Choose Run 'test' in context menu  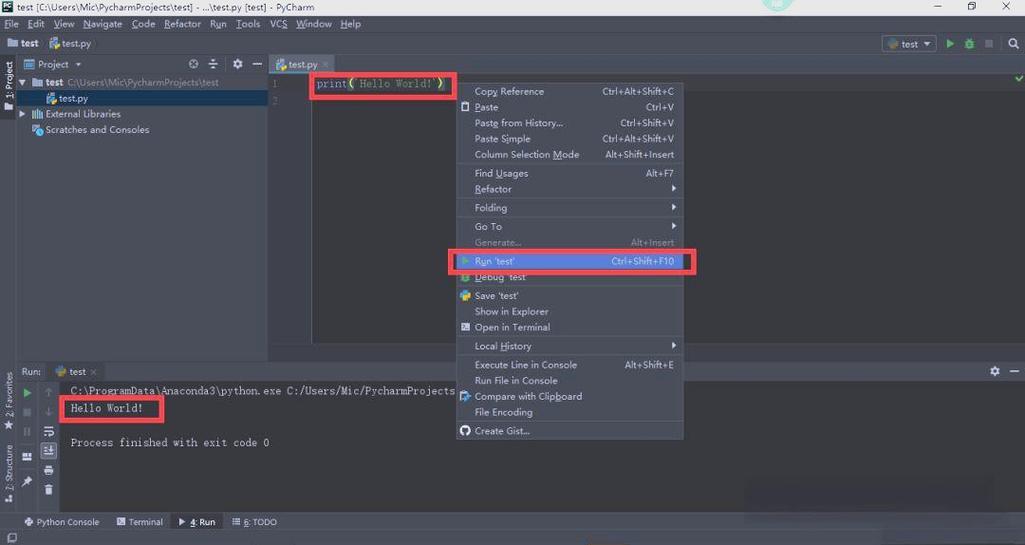[569, 261]
